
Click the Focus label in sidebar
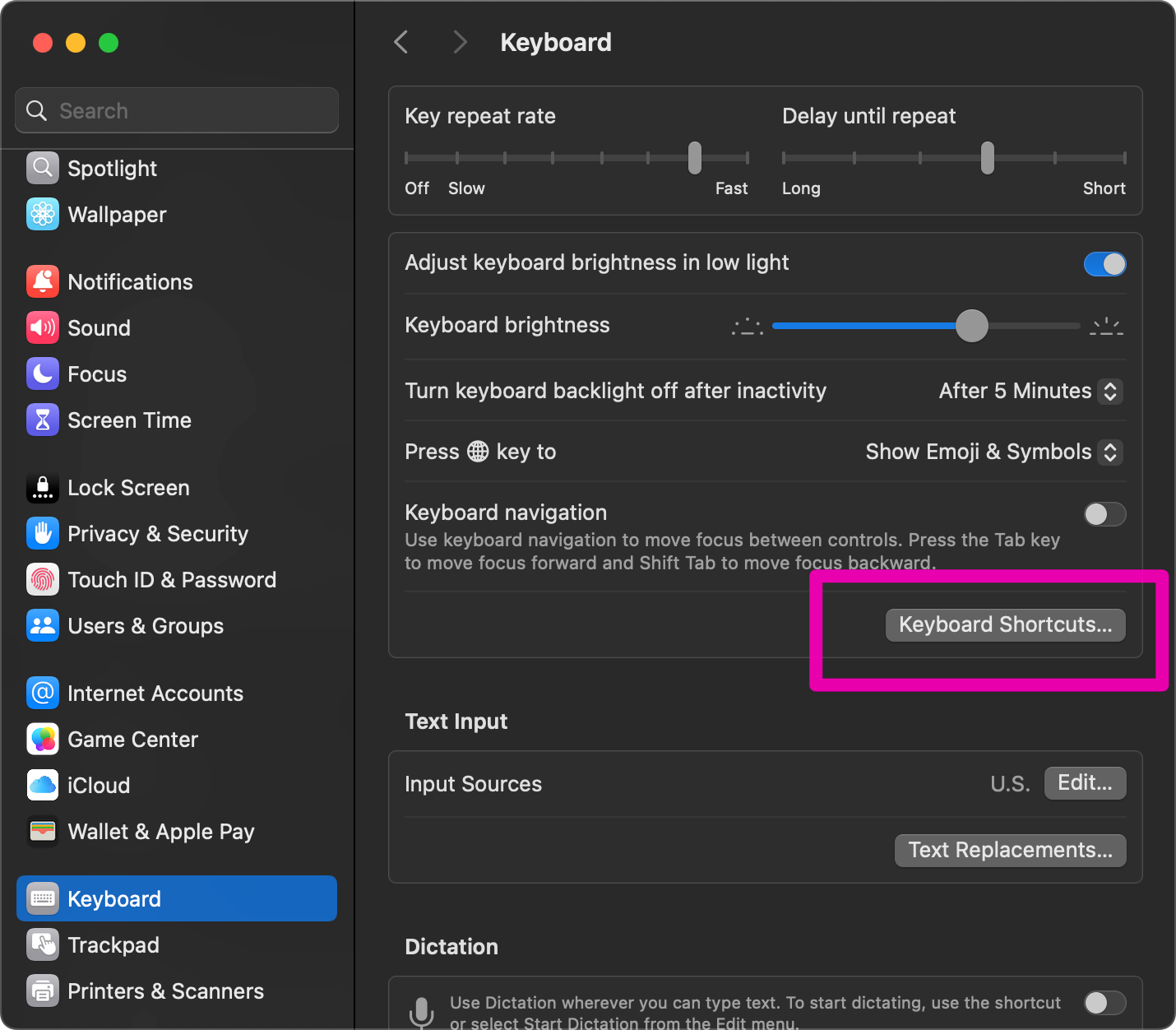[97, 373]
